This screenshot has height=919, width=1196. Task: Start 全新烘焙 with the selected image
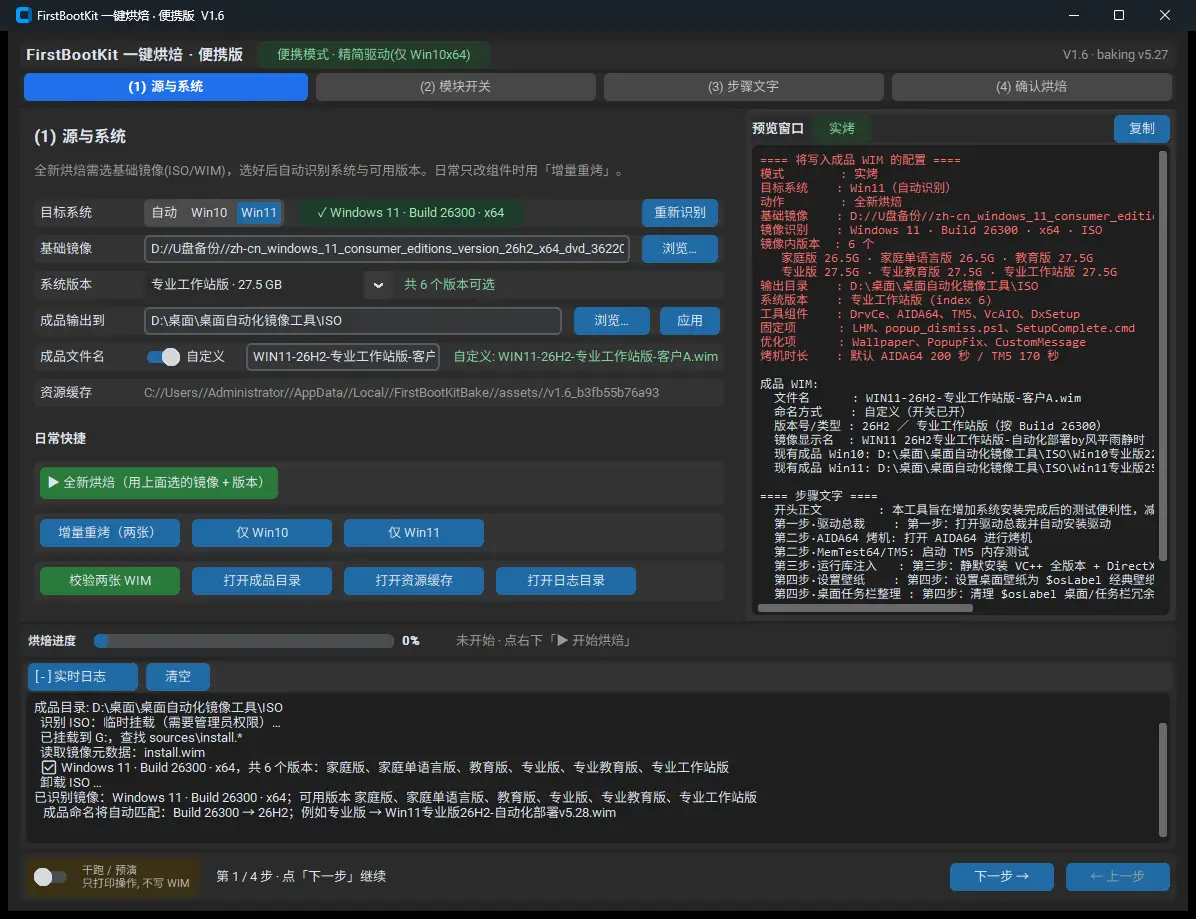[159, 483]
